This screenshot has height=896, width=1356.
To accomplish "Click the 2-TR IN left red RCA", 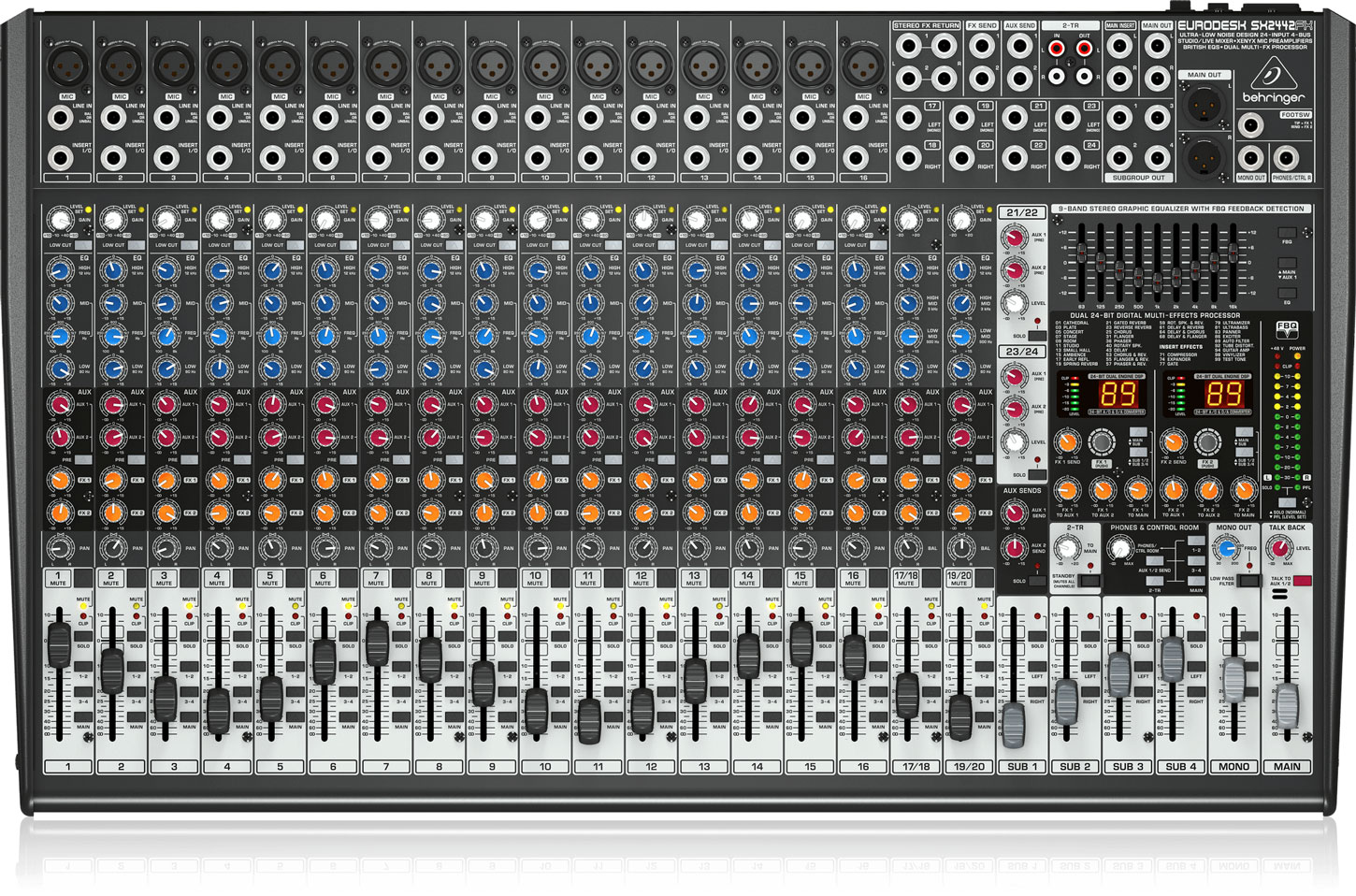I will coord(1057,47).
